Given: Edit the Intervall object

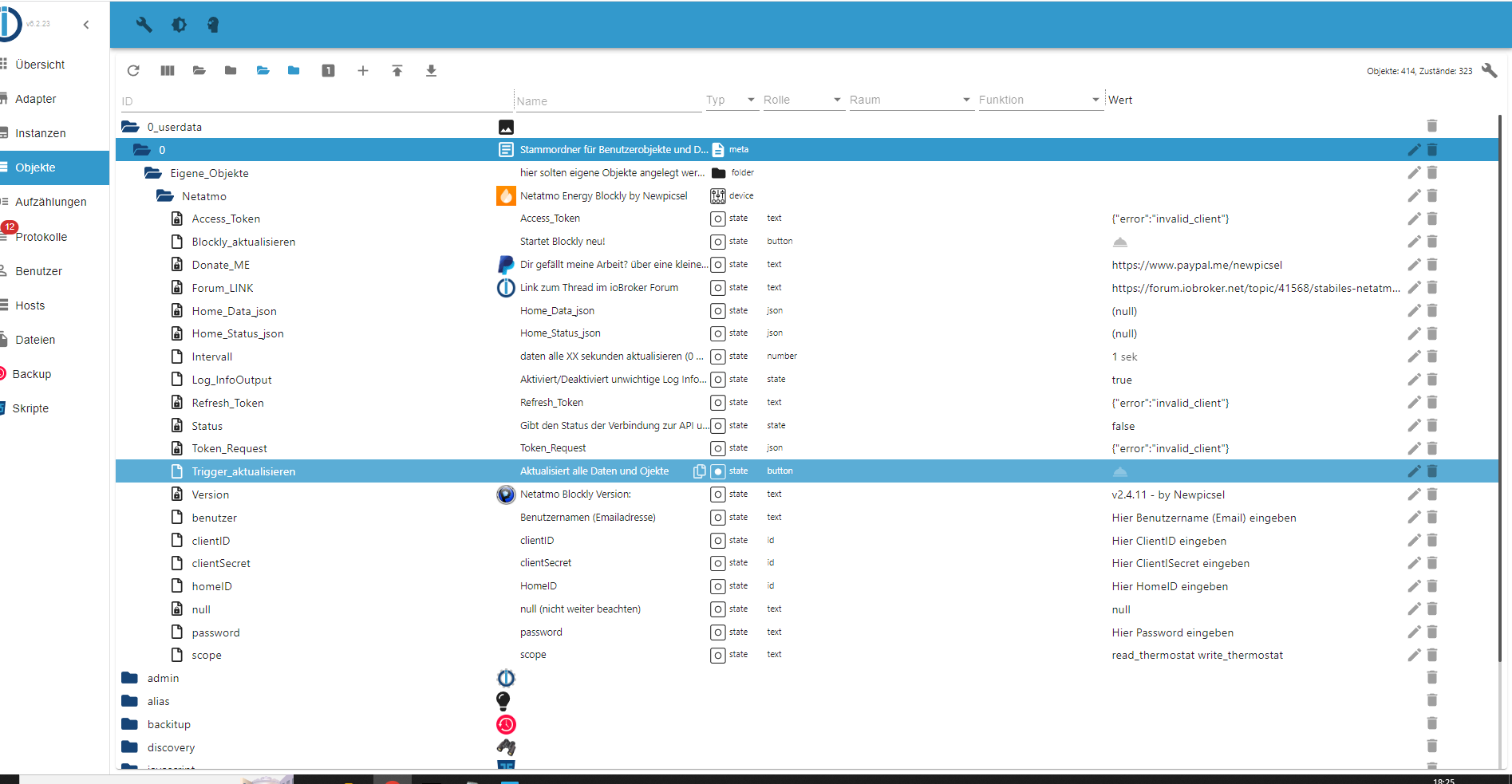Looking at the screenshot, I should click(x=1414, y=357).
